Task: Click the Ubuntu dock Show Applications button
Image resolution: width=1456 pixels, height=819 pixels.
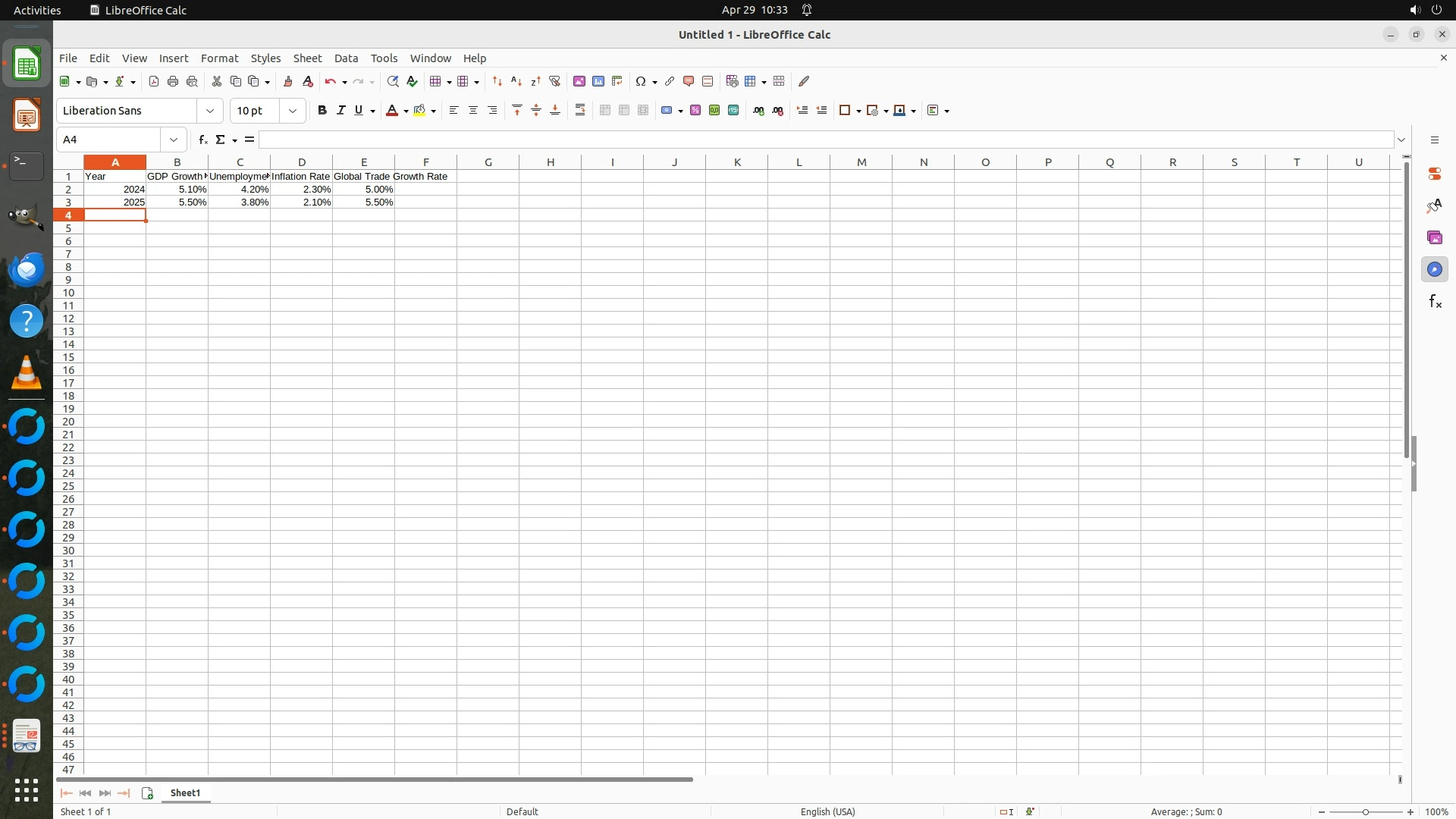Action: 27,790
